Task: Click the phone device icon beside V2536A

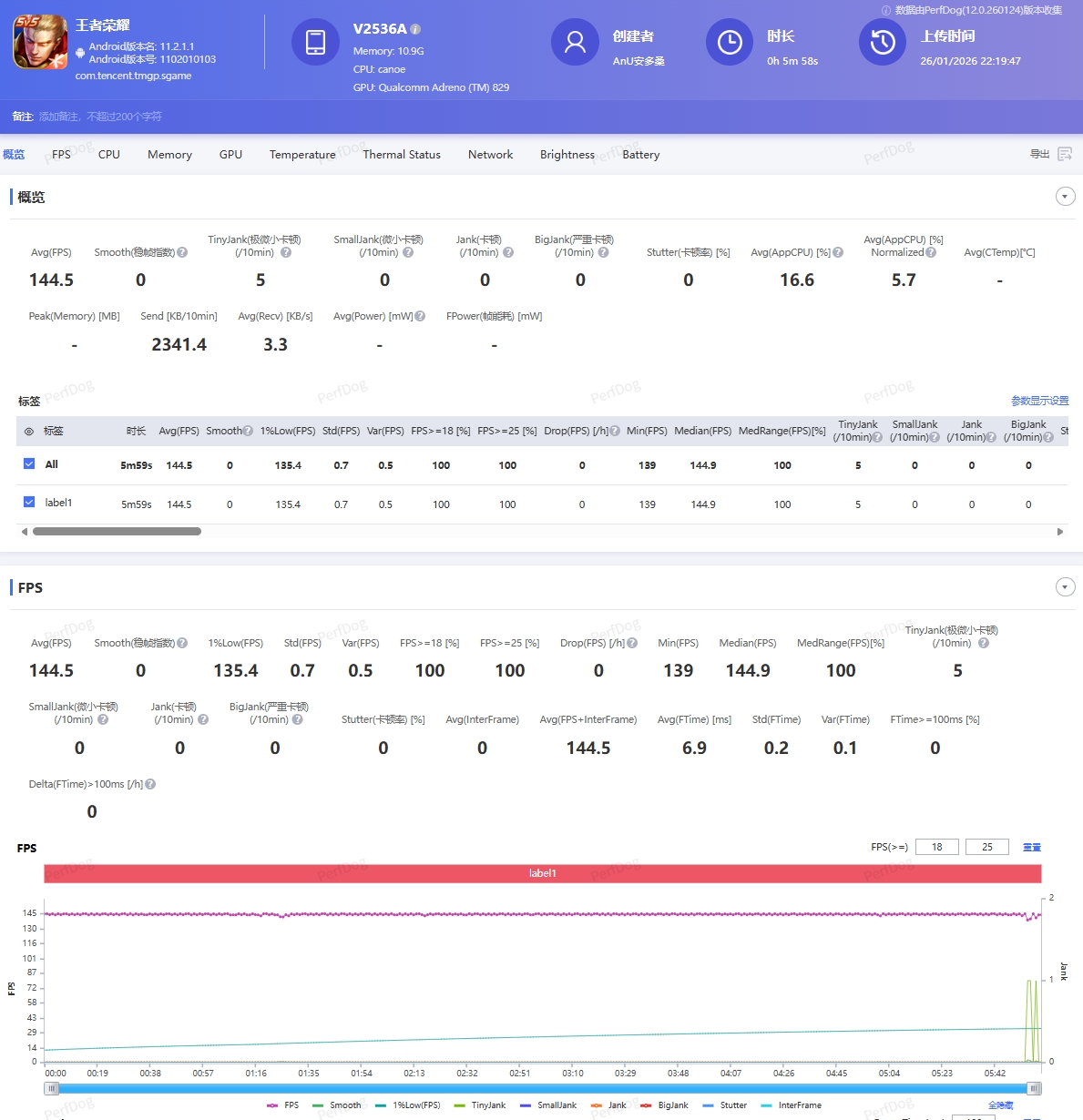Action: (315, 42)
